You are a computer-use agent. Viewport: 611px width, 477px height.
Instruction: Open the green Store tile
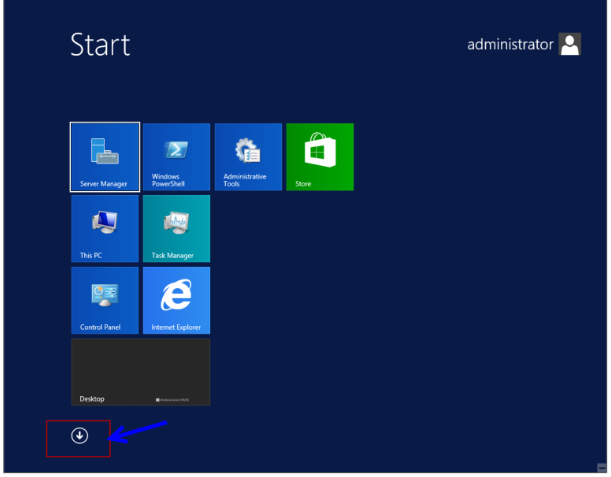320,155
